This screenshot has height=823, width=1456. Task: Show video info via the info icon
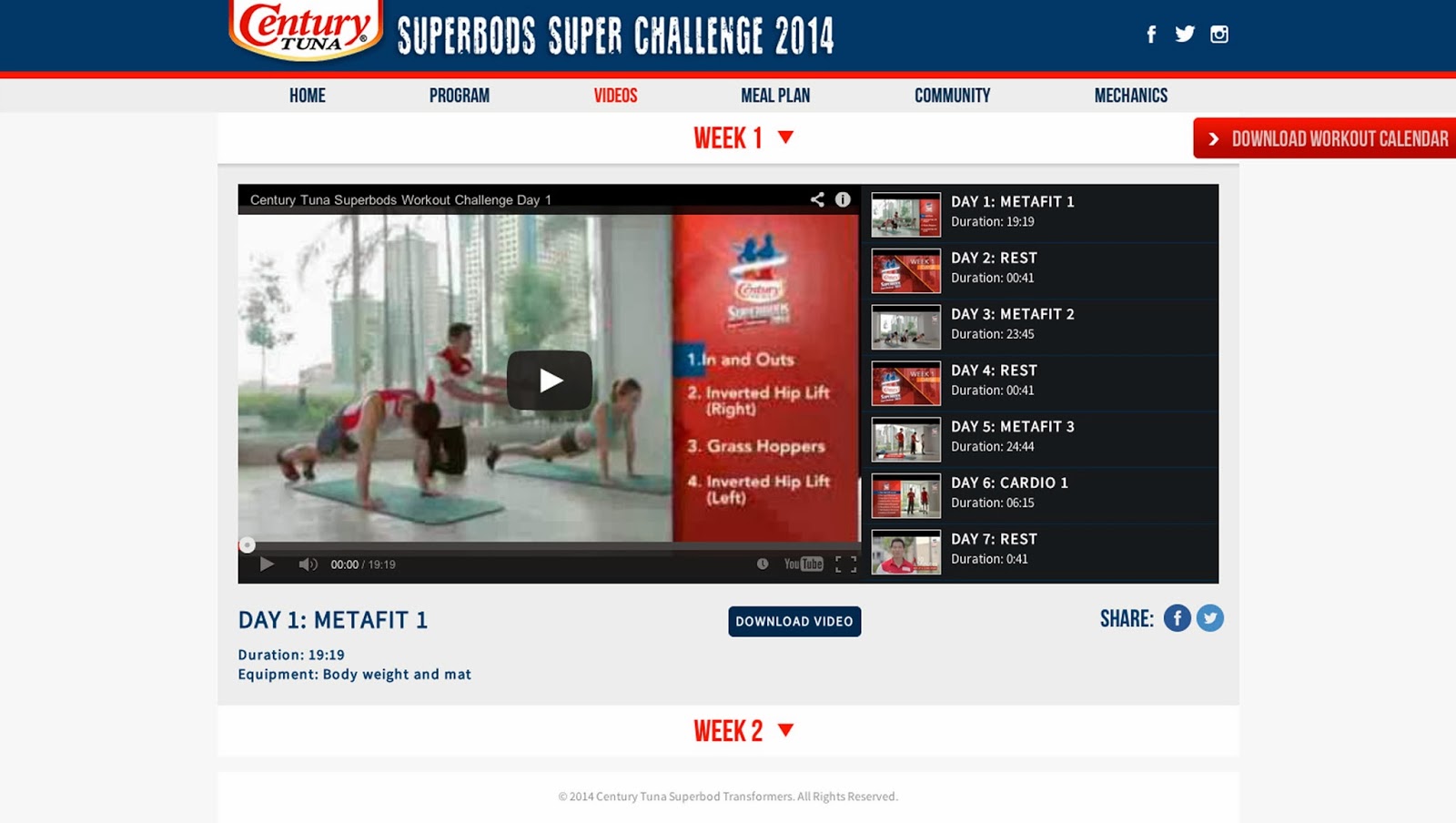843,199
